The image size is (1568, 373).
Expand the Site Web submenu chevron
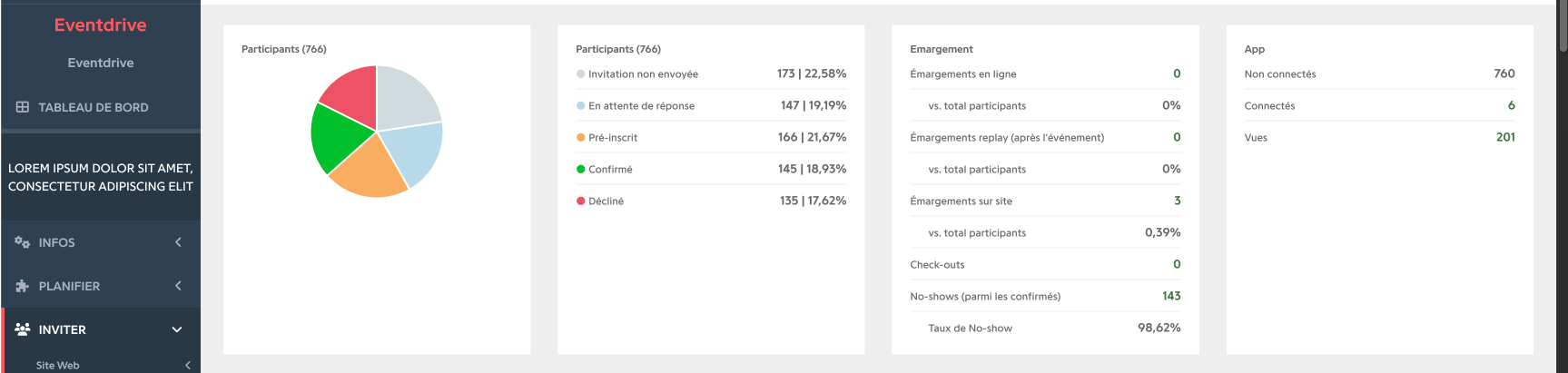[188, 366]
